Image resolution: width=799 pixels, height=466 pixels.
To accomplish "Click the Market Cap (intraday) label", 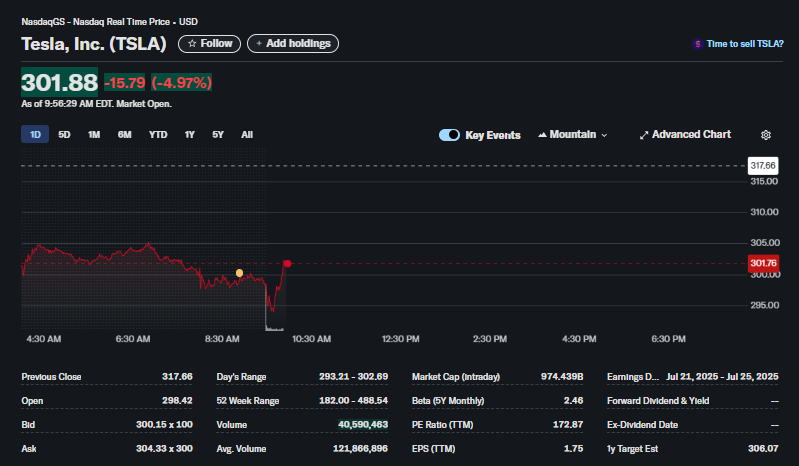I will tap(456, 377).
